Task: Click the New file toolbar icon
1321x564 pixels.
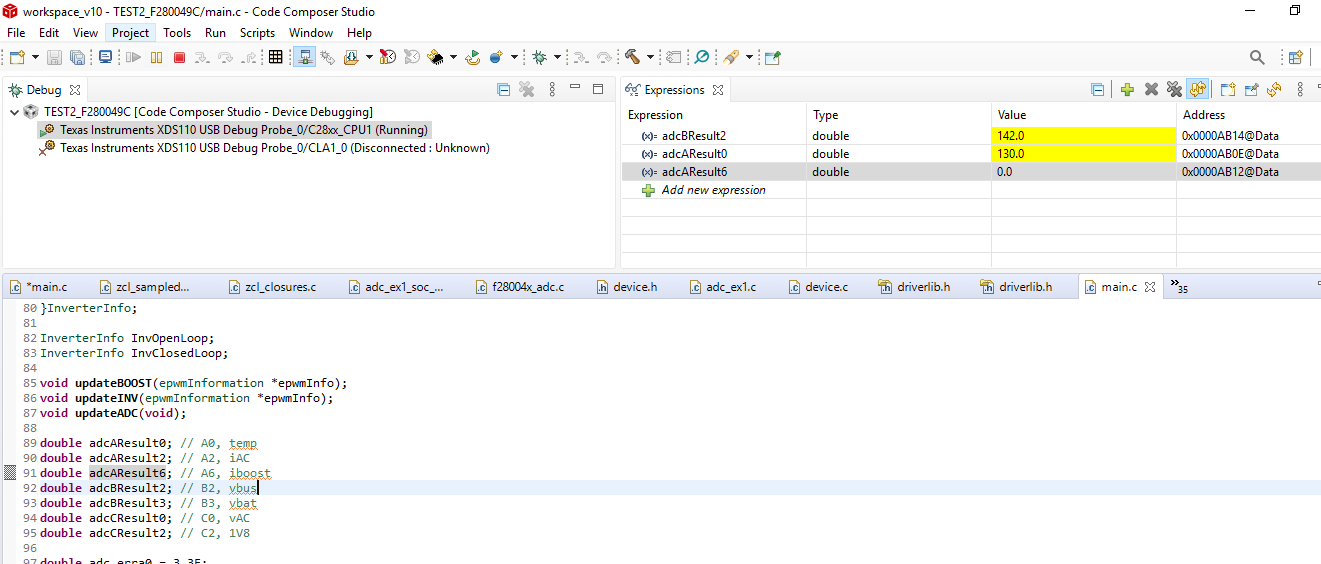Action: (16, 57)
